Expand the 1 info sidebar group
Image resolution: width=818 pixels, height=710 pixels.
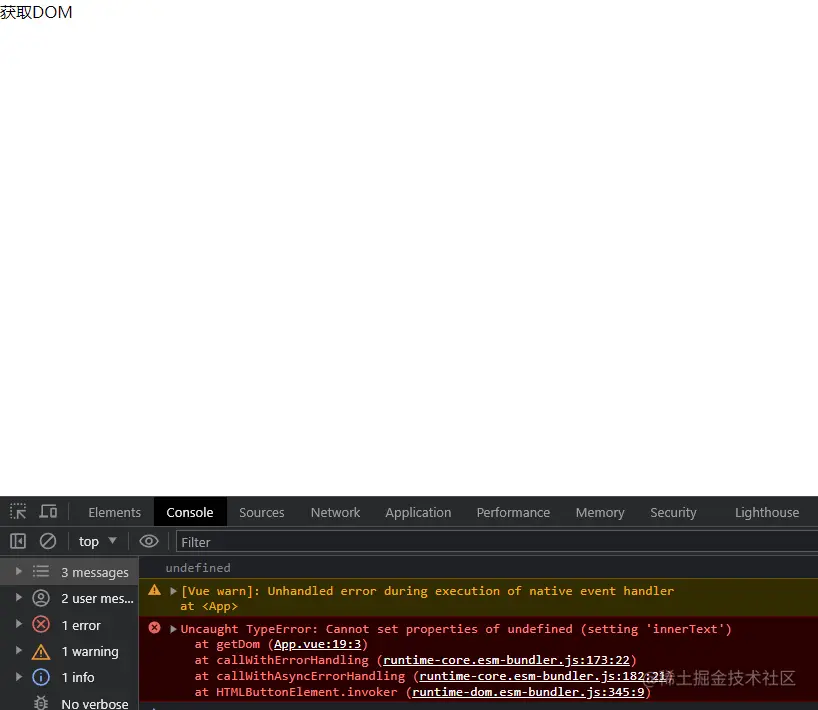point(19,677)
